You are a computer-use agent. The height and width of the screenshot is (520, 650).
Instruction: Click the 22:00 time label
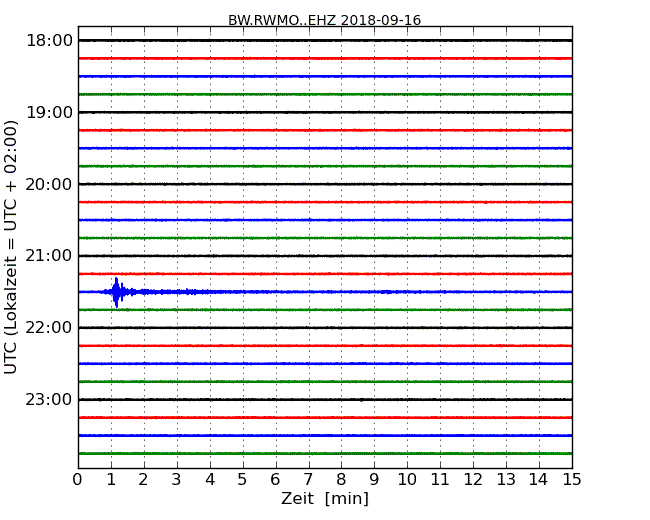click(49, 328)
